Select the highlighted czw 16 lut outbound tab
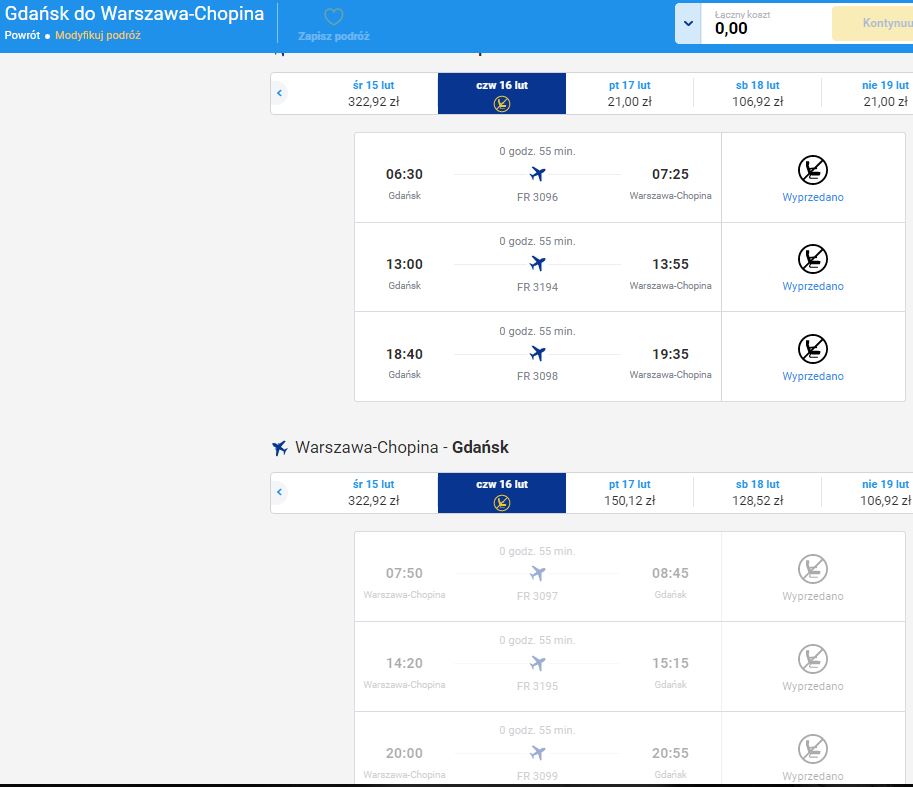 [x=502, y=93]
